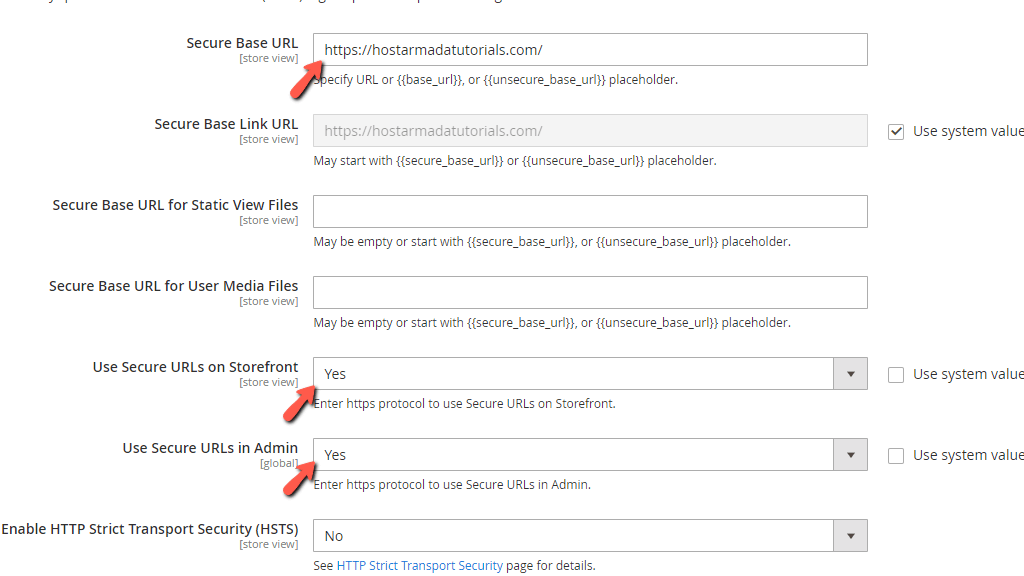Click the 'Secure Base Link URL' label
Viewport: 1024px width, 576px height.
pos(226,124)
